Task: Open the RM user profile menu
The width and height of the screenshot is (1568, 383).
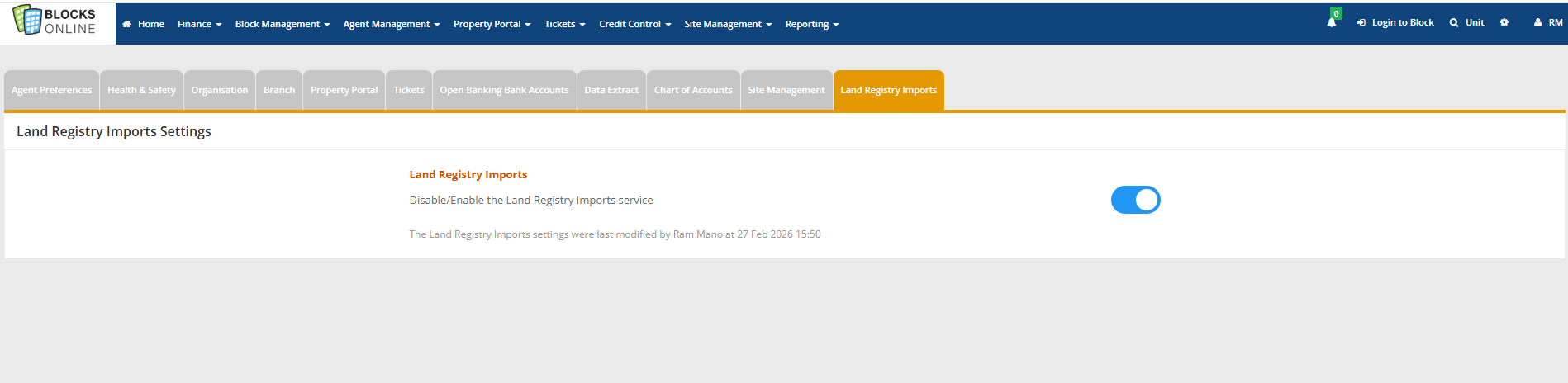Action: (1548, 23)
